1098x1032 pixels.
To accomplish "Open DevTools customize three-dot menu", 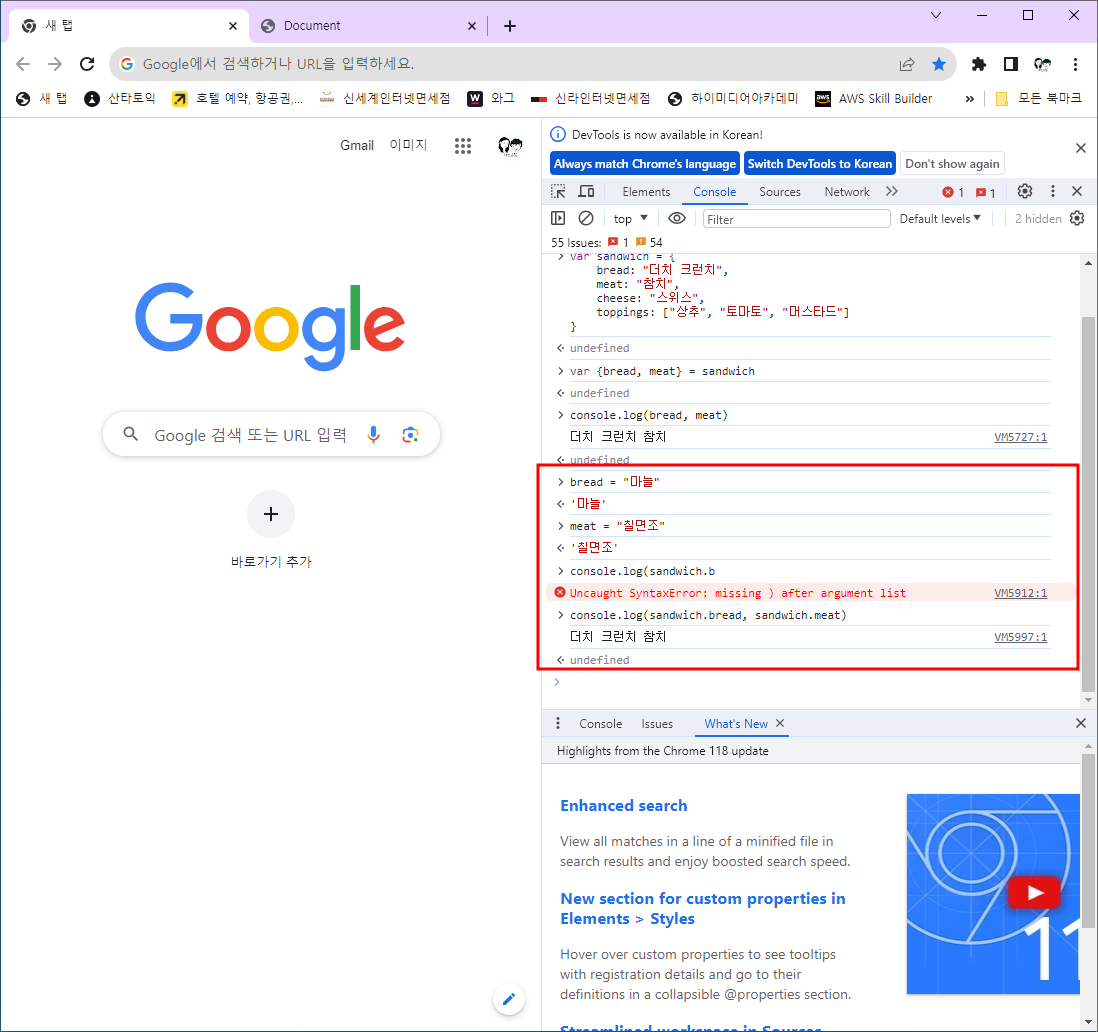I will tap(1052, 191).
